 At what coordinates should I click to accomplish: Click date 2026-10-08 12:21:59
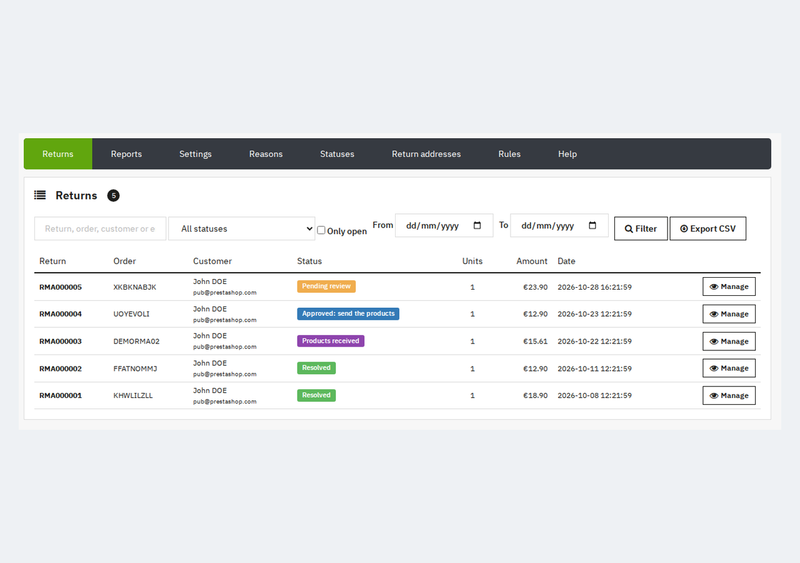[x=594, y=396]
